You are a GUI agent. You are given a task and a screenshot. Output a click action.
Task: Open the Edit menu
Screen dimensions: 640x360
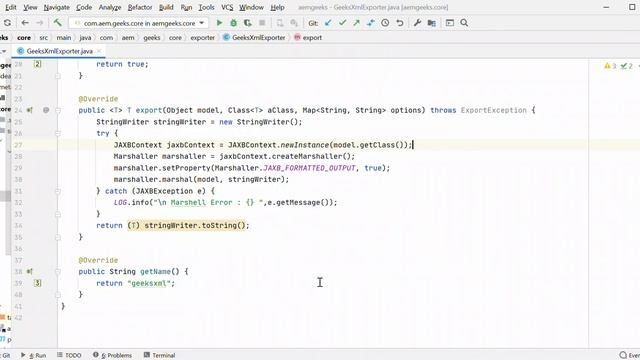(11, 7)
